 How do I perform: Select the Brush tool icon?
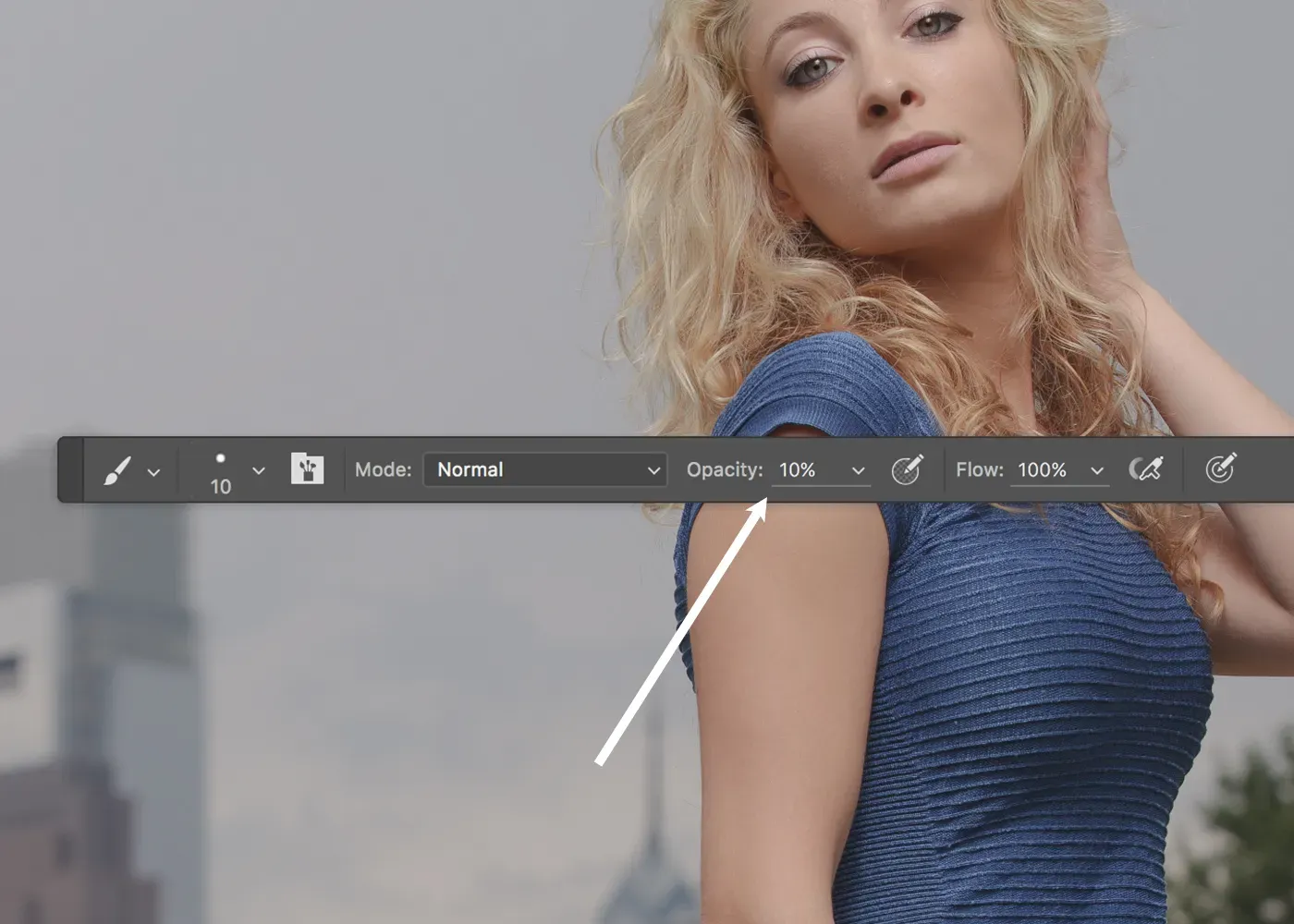pos(116,470)
